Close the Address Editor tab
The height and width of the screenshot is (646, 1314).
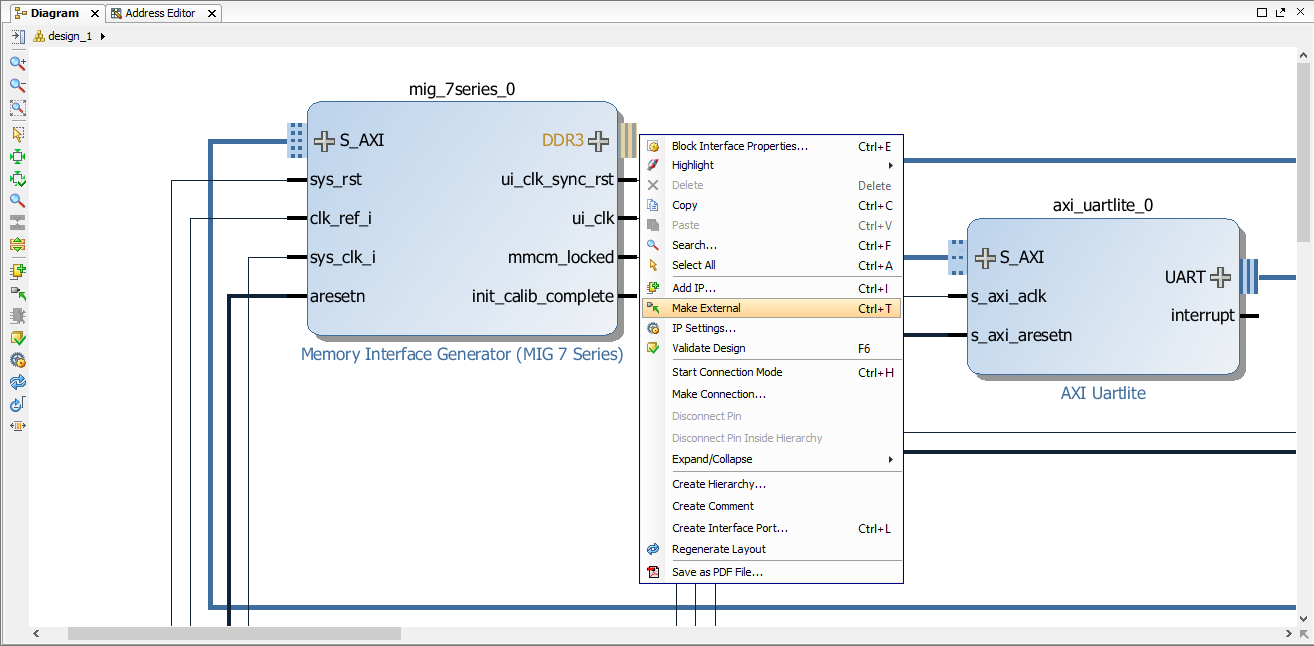[x=211, y=14]
